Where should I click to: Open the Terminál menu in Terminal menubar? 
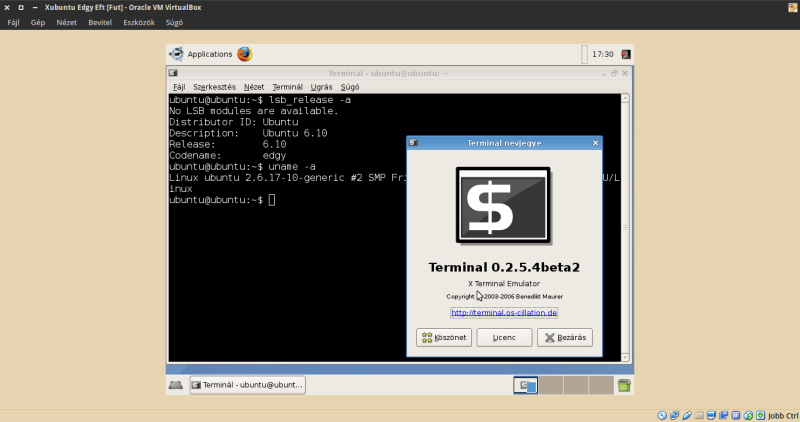click(287, 87)
